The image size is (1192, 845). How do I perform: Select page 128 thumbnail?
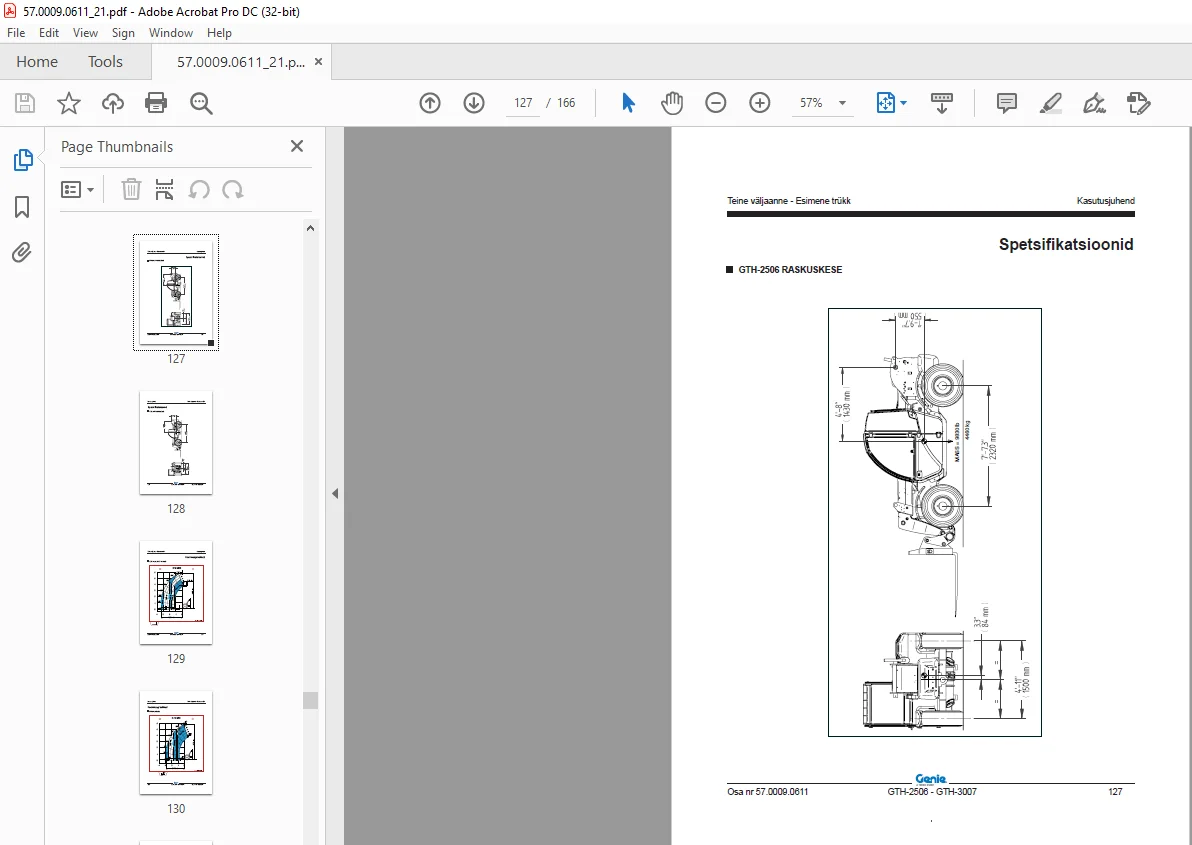tap(176, 442)
